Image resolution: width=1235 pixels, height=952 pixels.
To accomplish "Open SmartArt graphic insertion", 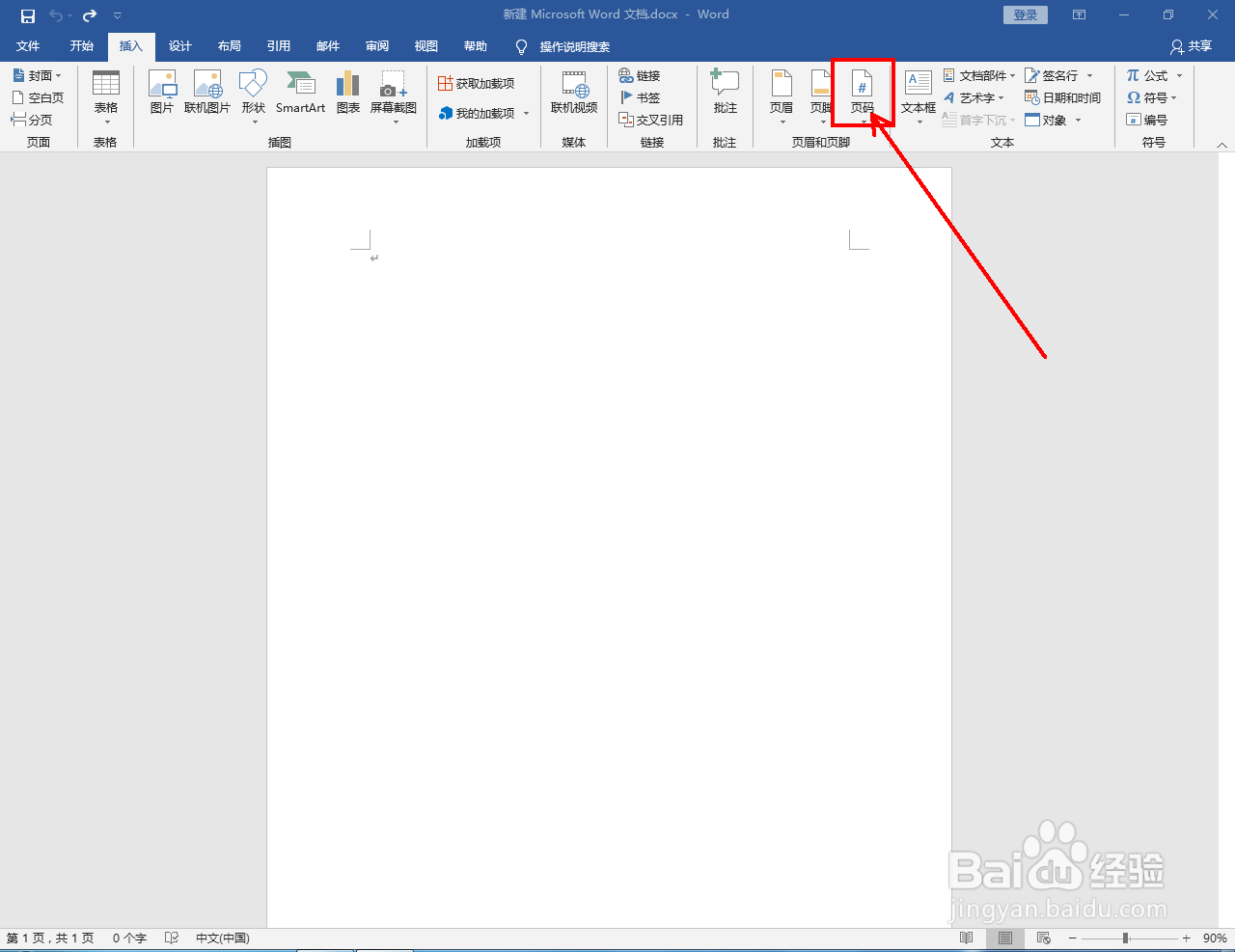I will pos(300,94).
